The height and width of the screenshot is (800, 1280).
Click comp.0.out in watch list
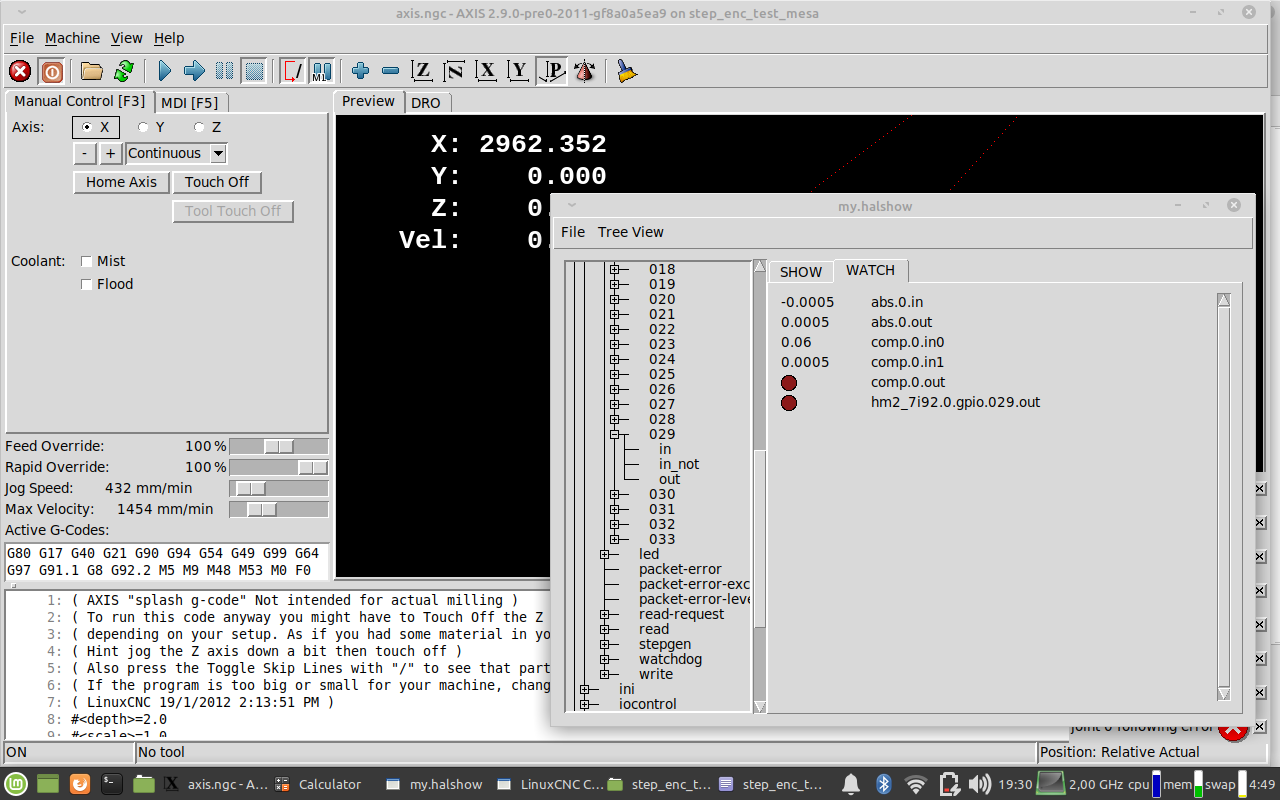pos(907,382)
